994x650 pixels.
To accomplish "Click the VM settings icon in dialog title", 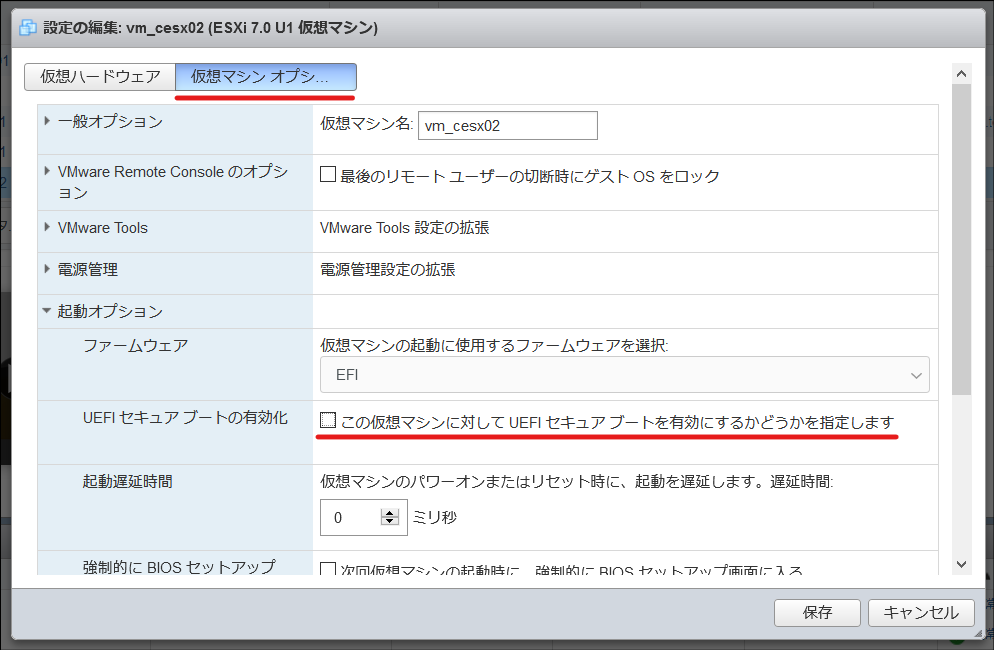I will [x=28, y=28].
